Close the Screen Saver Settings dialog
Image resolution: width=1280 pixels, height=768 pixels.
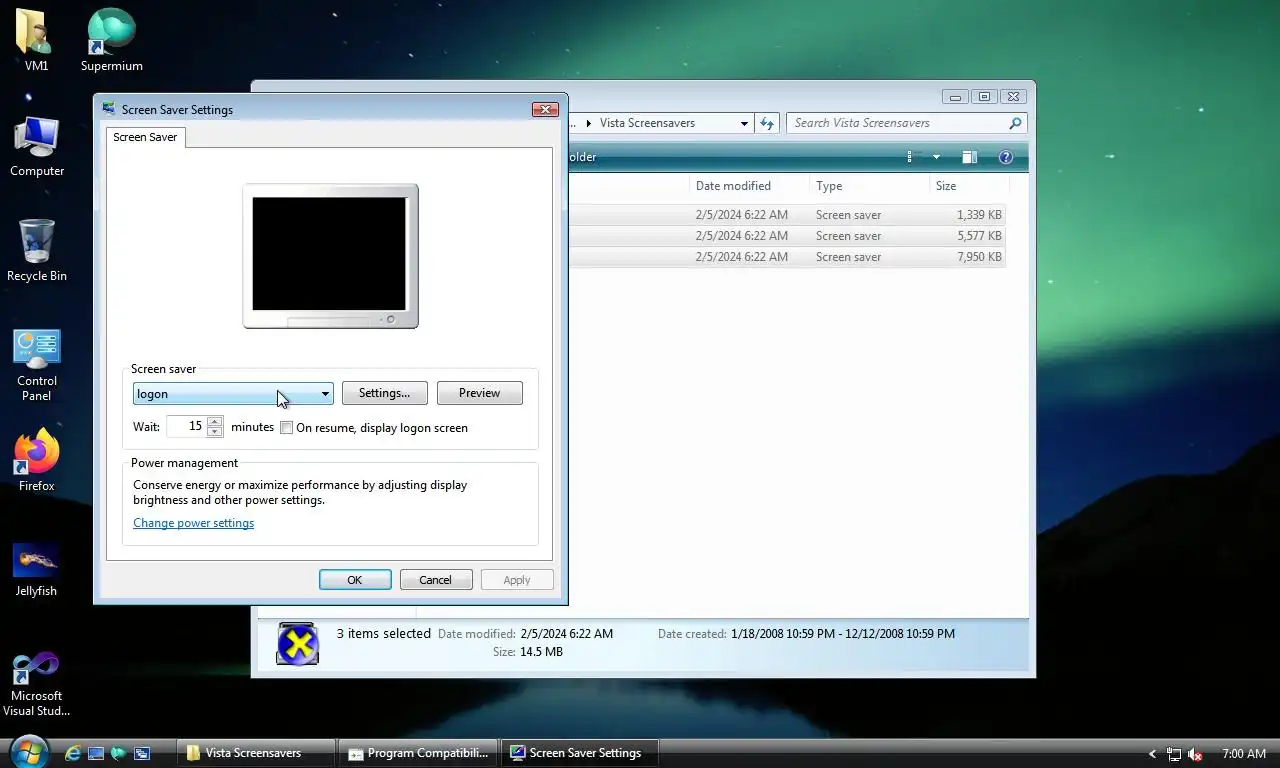pyautogui.click(x=545, y=109)
